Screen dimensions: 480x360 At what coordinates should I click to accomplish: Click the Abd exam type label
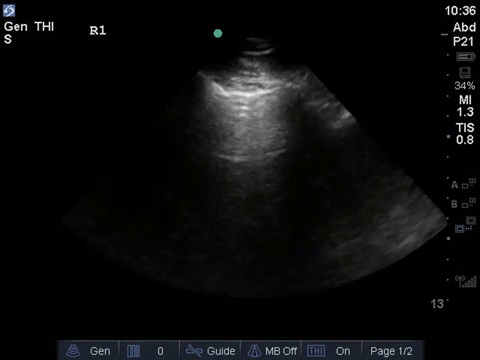(464, 27)
